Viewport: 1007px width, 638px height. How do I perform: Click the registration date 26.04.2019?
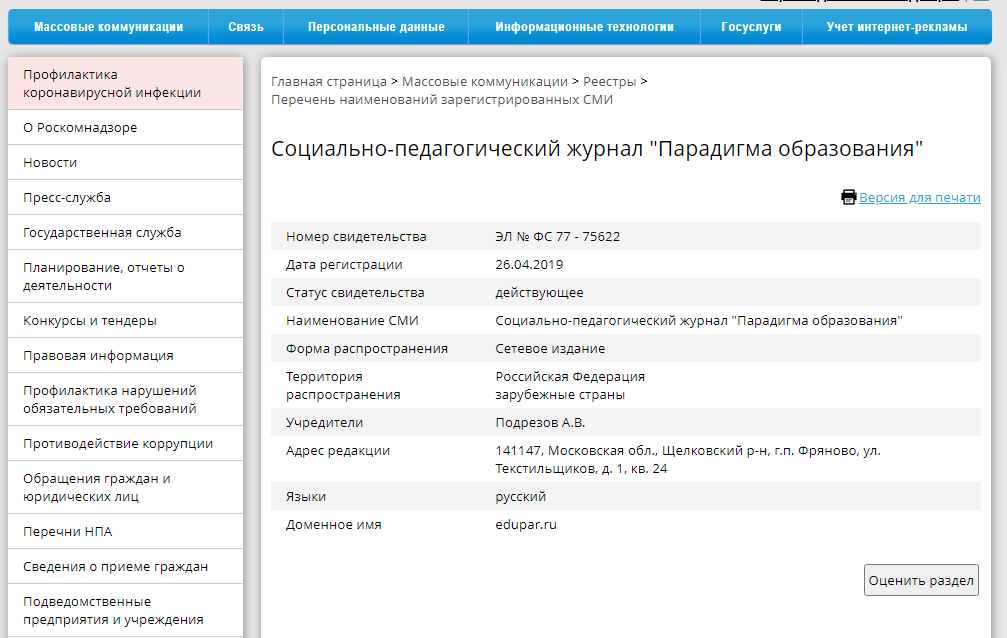coord(529,265)
